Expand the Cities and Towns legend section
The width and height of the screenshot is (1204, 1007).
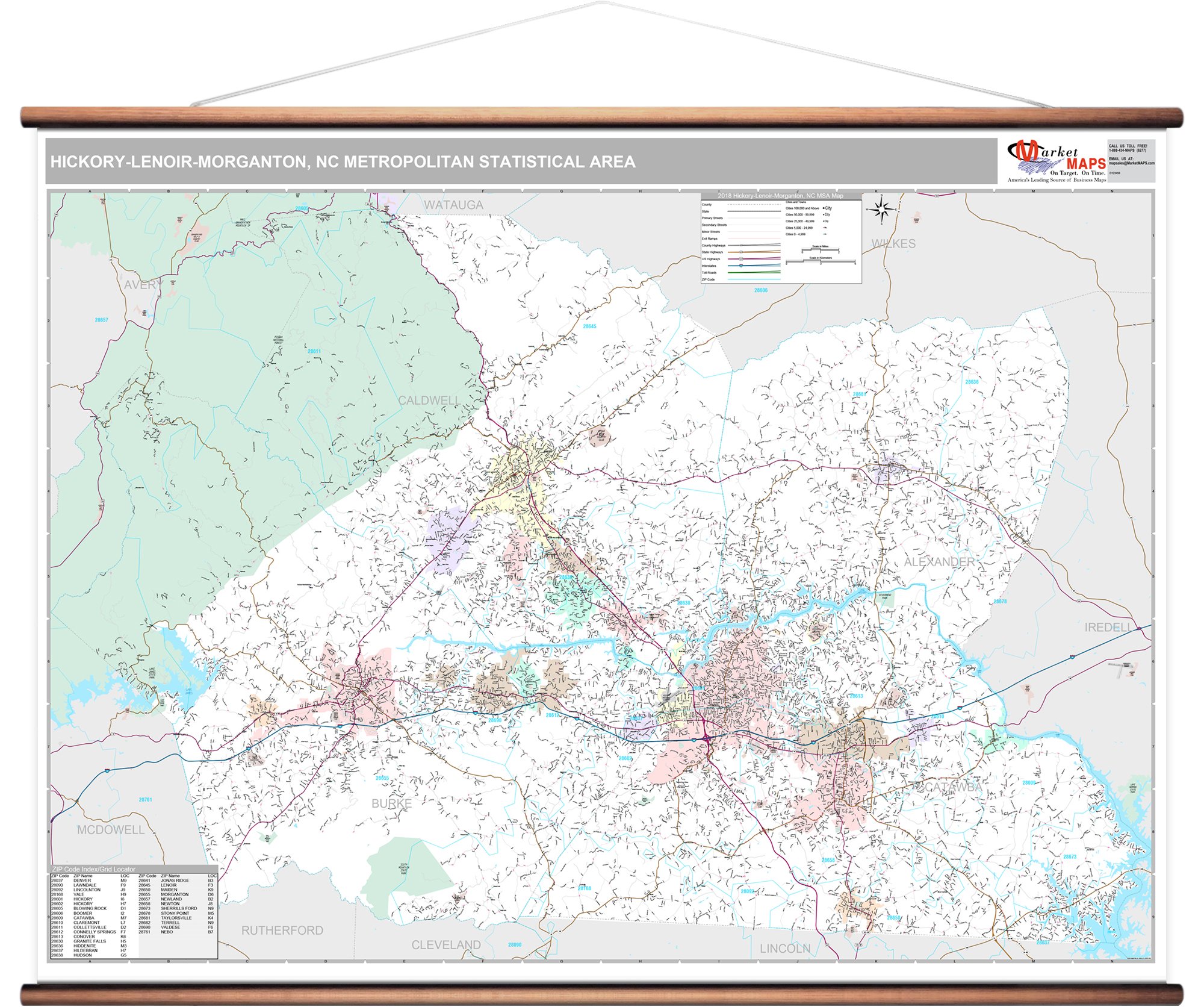coord(796,202)
